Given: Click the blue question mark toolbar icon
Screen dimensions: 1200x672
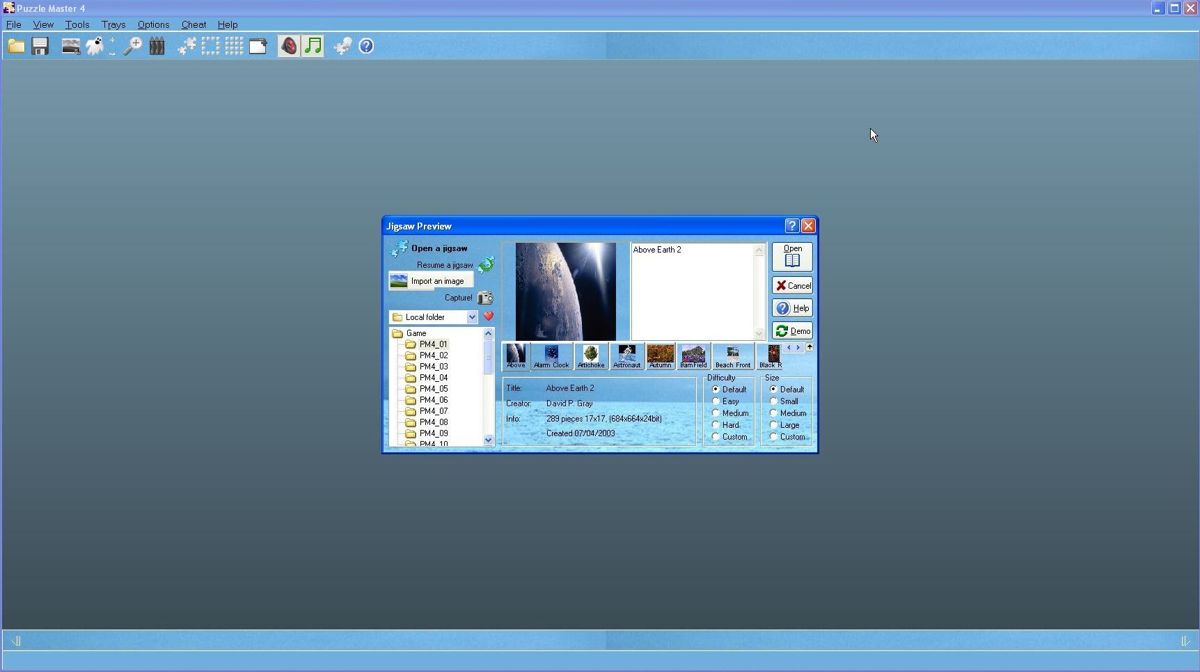Looking at the screenshot, I should tap(367, 46).
